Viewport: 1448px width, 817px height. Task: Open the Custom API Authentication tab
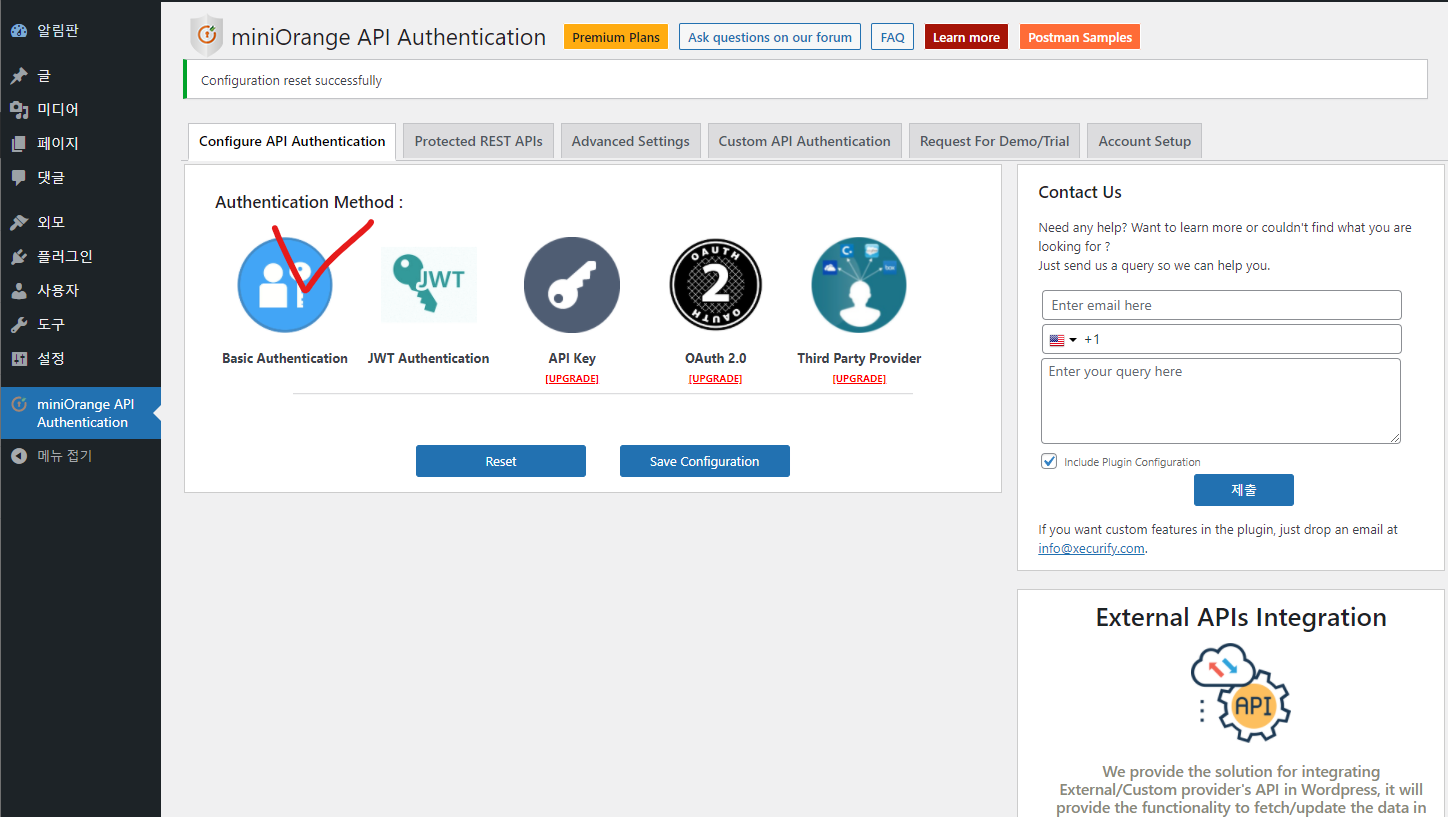tap(805, 141)
